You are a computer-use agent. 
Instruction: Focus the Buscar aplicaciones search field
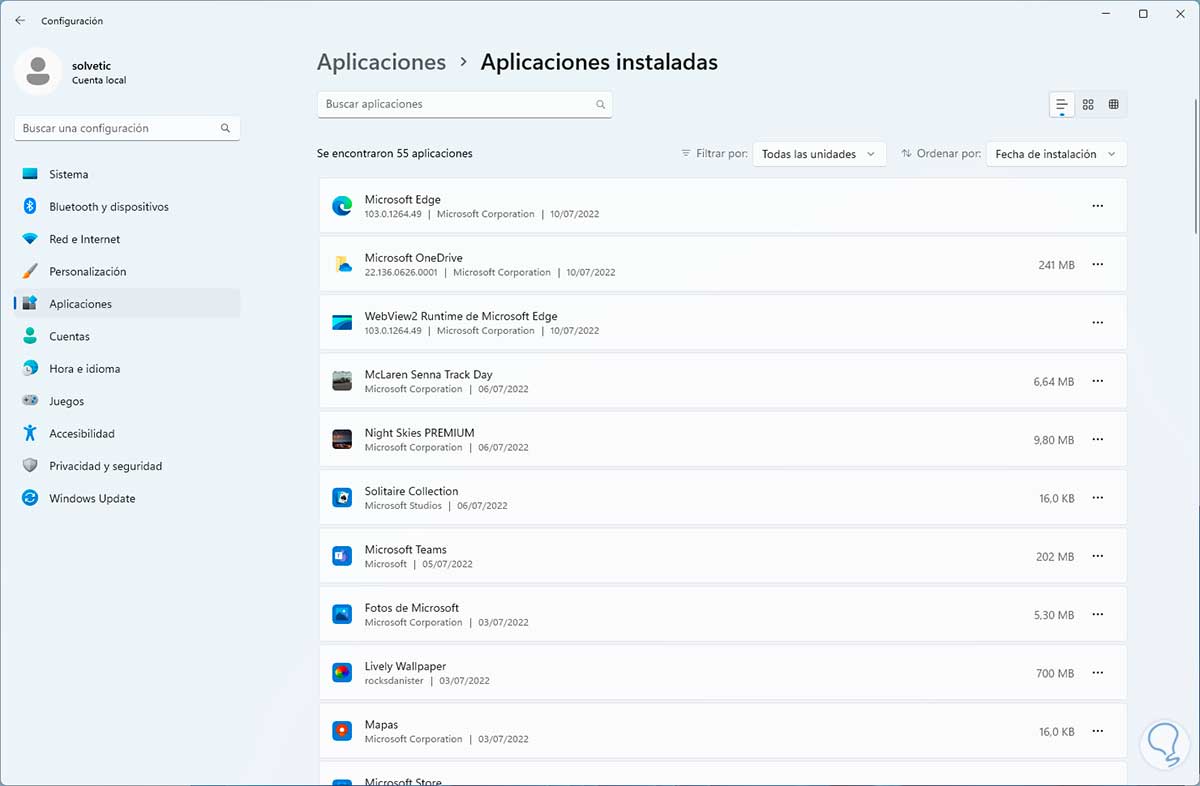point(464,104)
